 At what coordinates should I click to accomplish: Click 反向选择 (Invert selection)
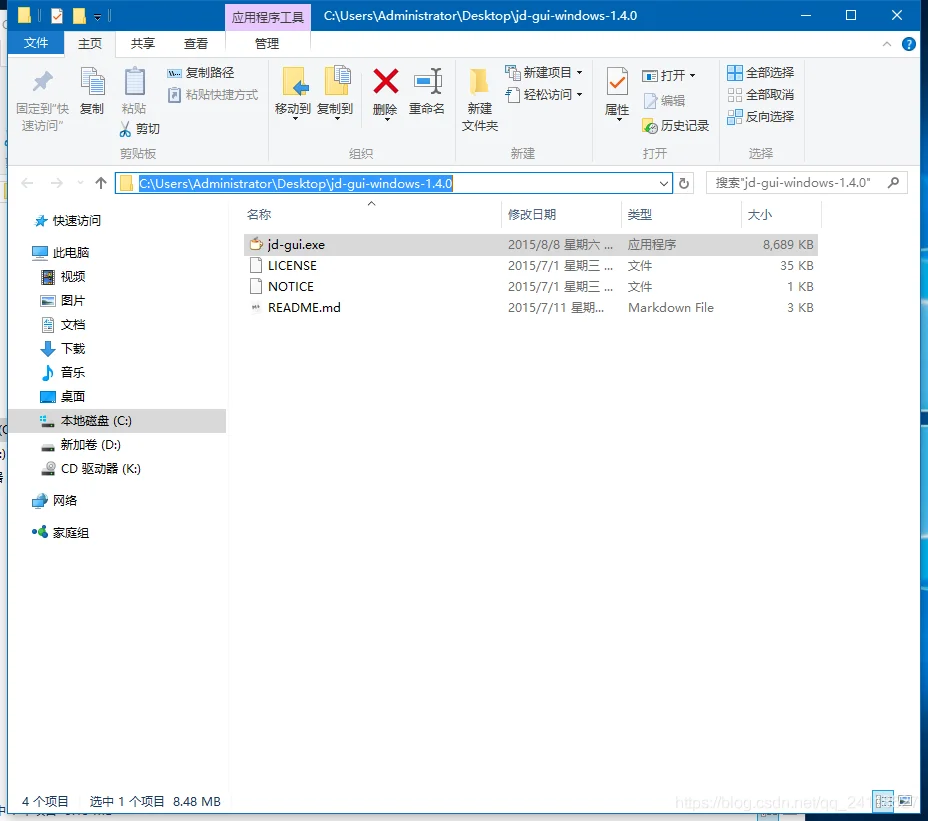click(761, 117)
